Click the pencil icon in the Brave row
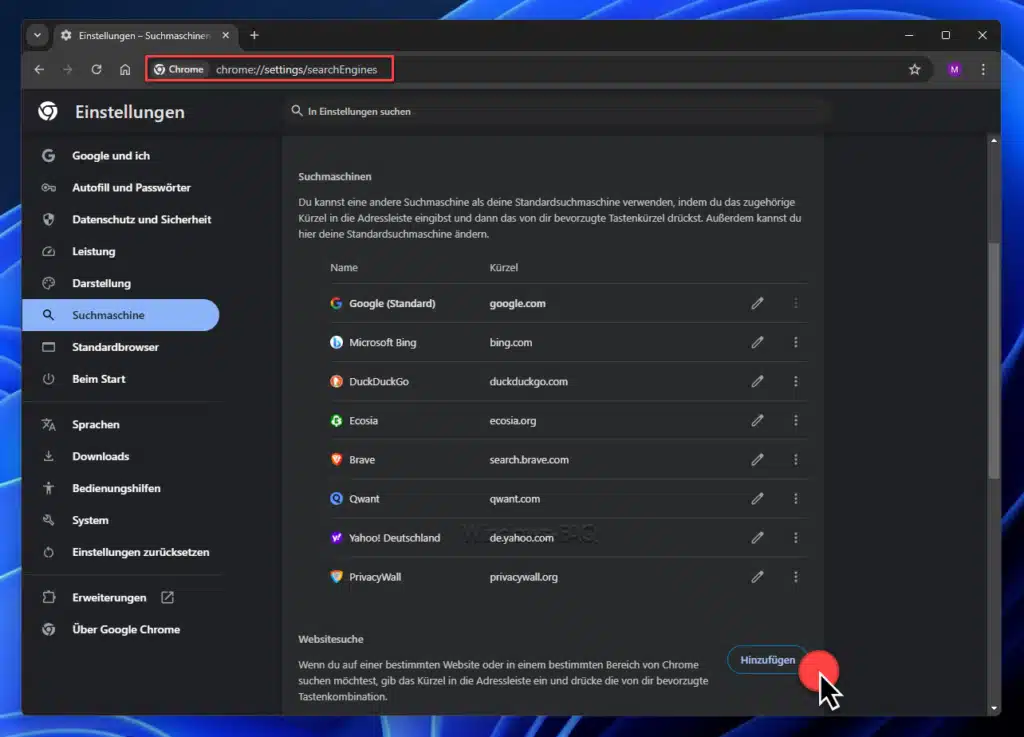 [x=757, y=460]
